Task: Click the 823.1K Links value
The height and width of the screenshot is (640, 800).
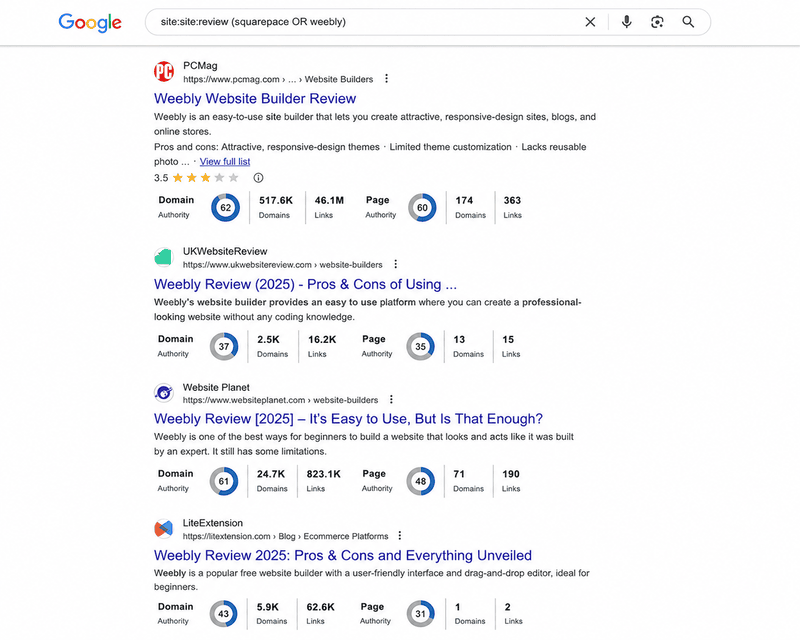Action: pos(323,474)
